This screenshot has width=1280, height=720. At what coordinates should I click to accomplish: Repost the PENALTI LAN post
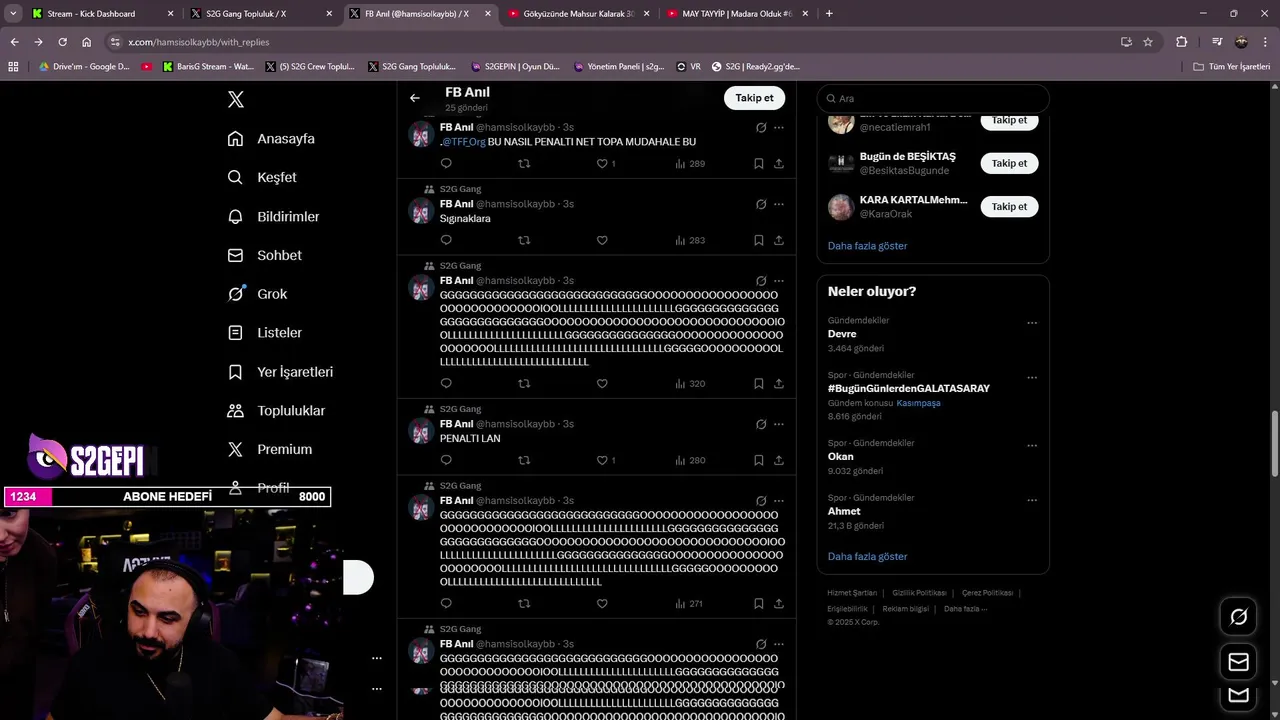[524, 460]
